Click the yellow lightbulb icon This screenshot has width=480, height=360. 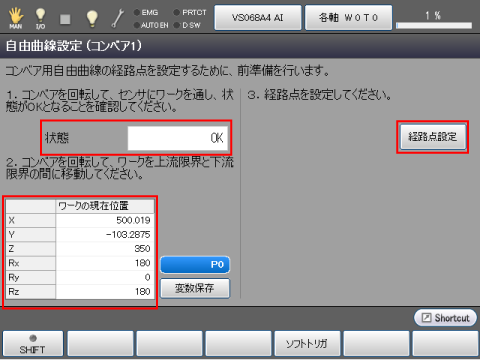tap(92, 18)
